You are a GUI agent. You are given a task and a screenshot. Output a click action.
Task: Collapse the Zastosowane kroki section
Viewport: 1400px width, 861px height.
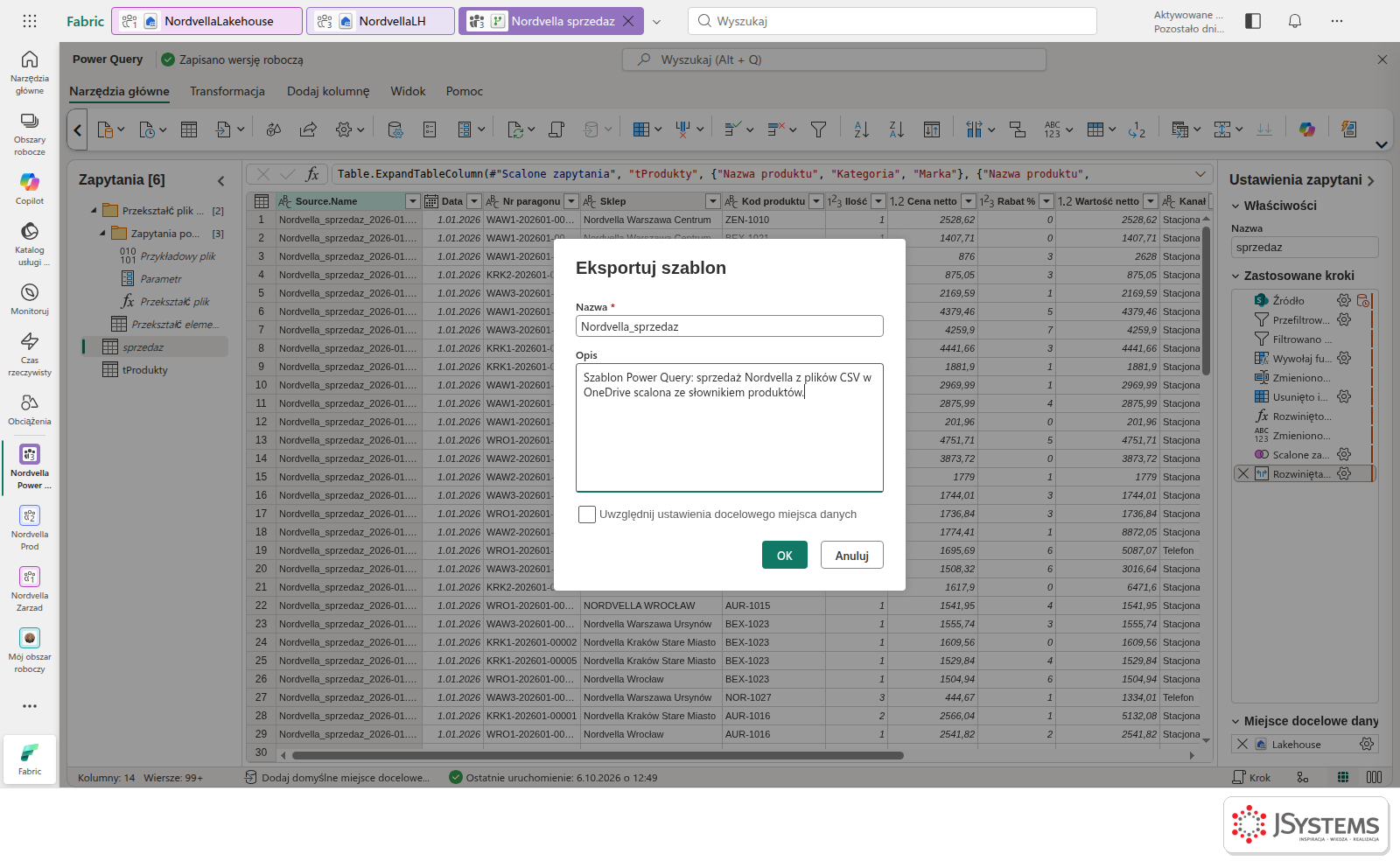(1235, 276)
